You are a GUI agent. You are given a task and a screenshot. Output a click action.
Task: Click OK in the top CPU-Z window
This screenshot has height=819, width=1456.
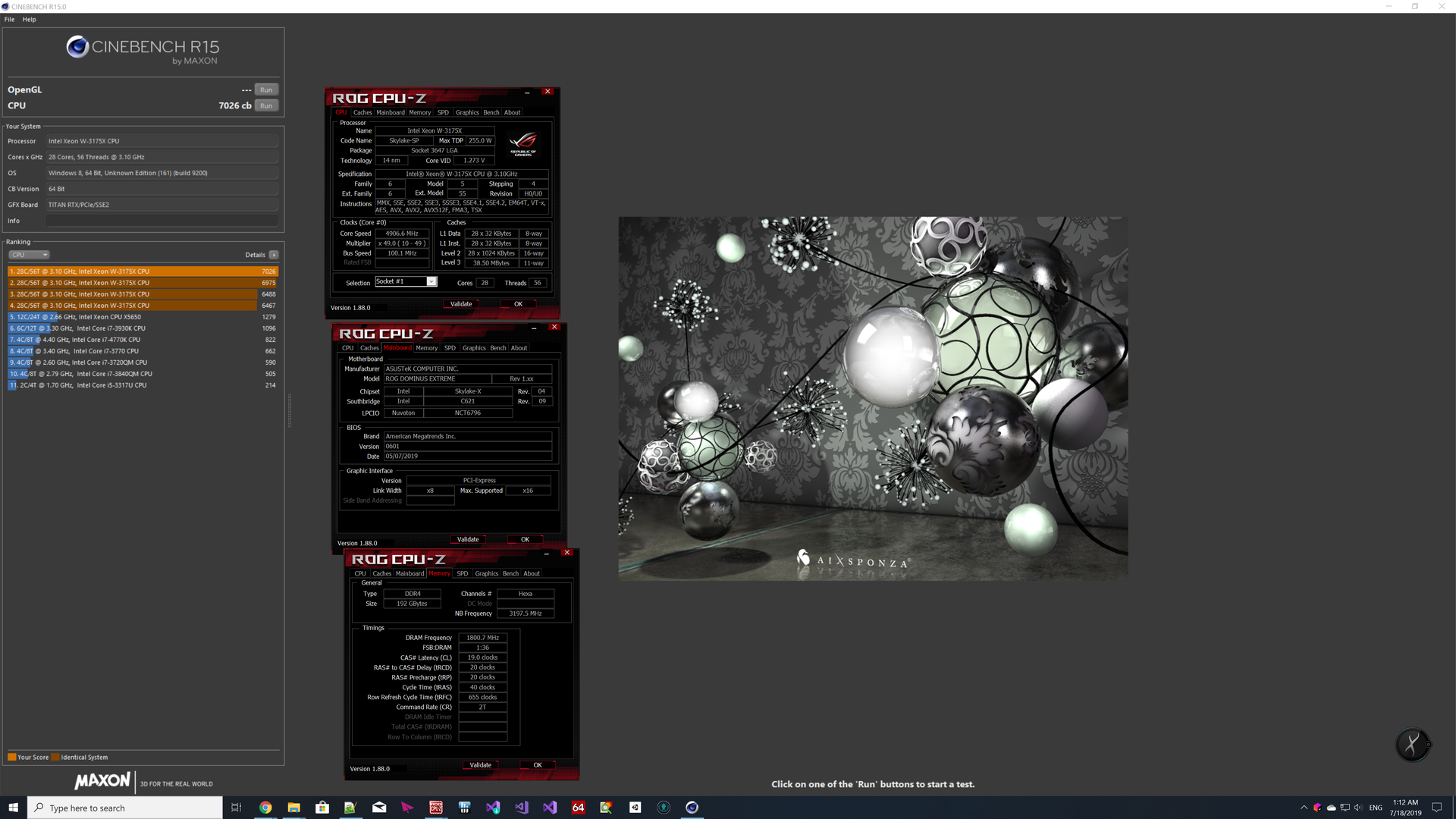coord(519,304)
